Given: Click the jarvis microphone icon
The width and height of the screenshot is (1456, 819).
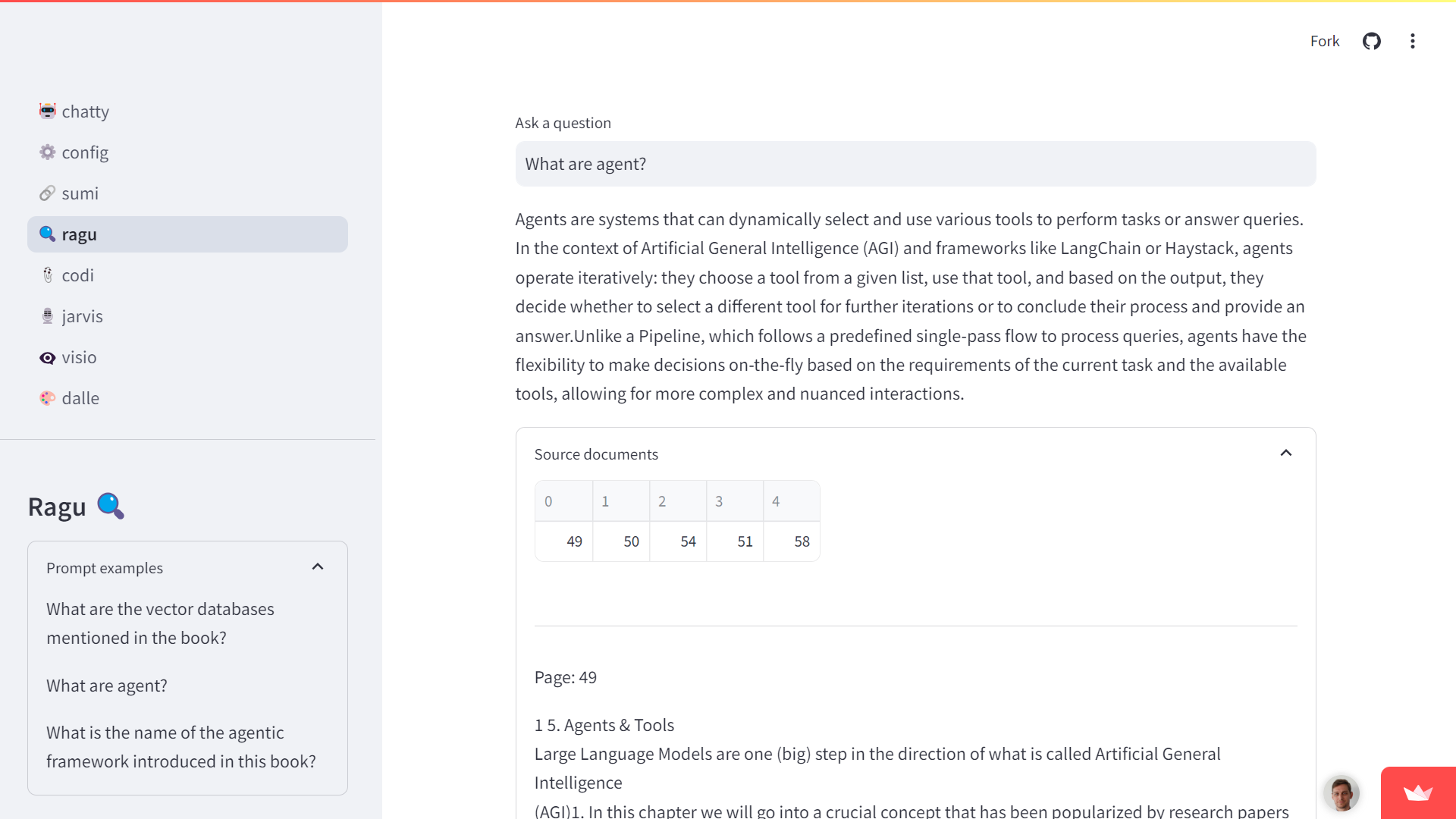Looking at the screenshot, I should [48, 316].
